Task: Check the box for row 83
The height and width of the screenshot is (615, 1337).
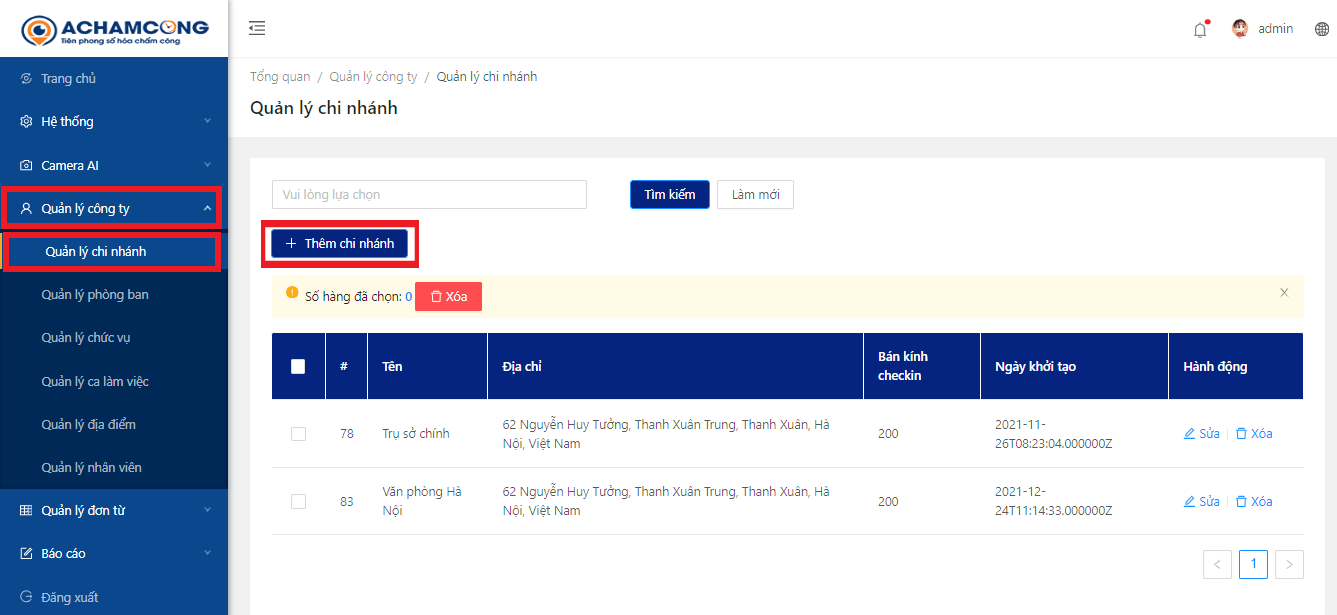Action: pos(298,502)
